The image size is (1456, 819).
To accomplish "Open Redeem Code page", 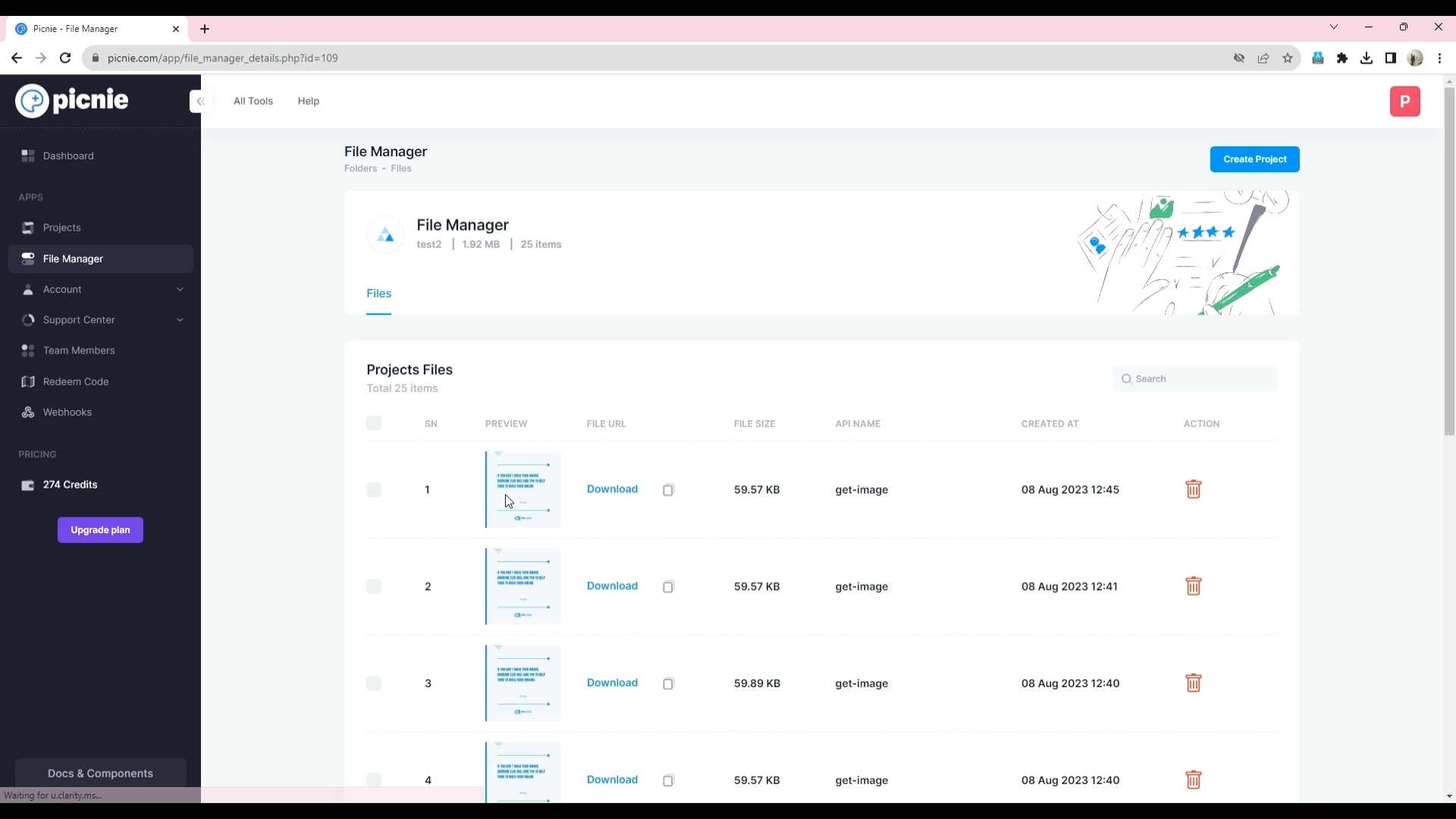I will pos(76,381).
